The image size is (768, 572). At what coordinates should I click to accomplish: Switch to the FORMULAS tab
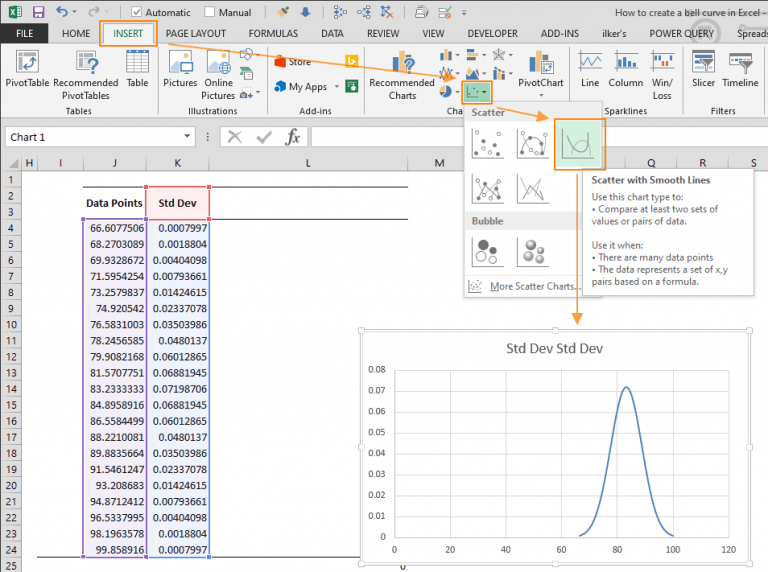pyautogui.click(x=273, y=33)
